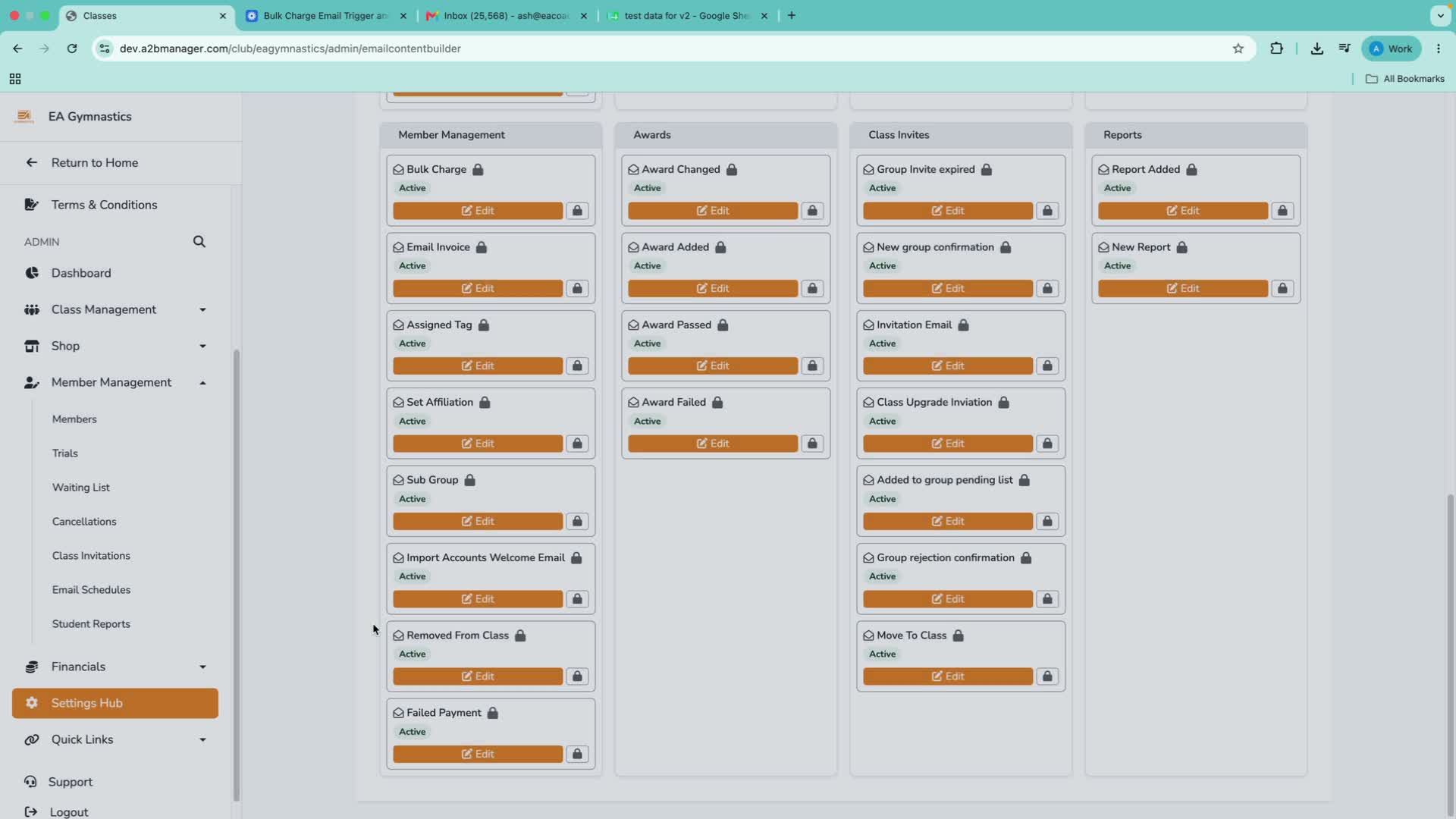Toggle lock button for New Report email
Screen dimensions: 1456x819
point(1282,288)
